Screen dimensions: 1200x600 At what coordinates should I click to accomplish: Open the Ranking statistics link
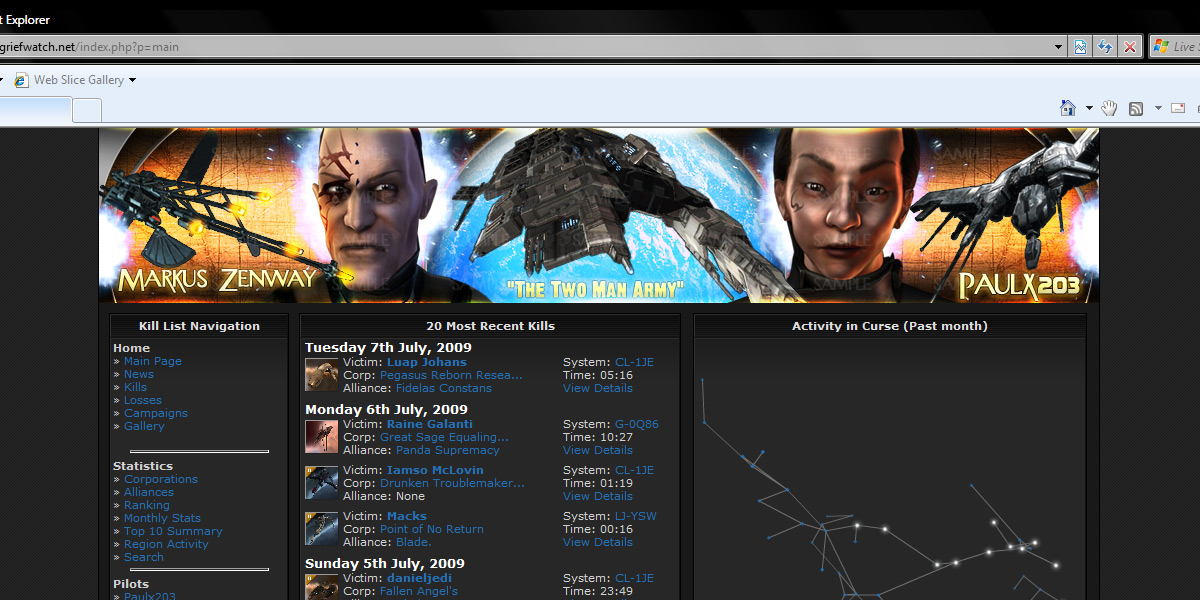pos(147,505)
